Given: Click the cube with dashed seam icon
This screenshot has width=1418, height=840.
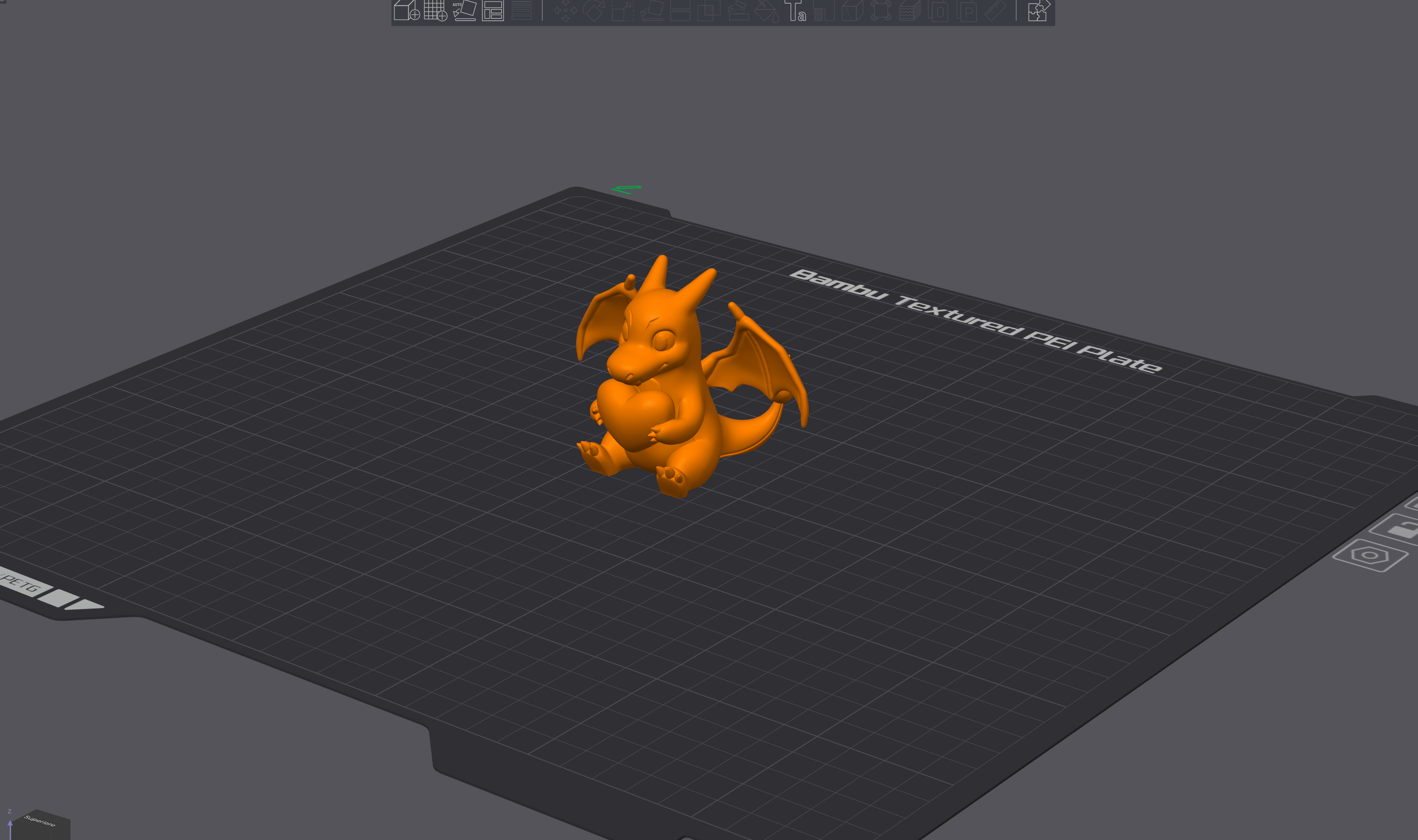Looking at the screenshot, I should coord(852,10).
